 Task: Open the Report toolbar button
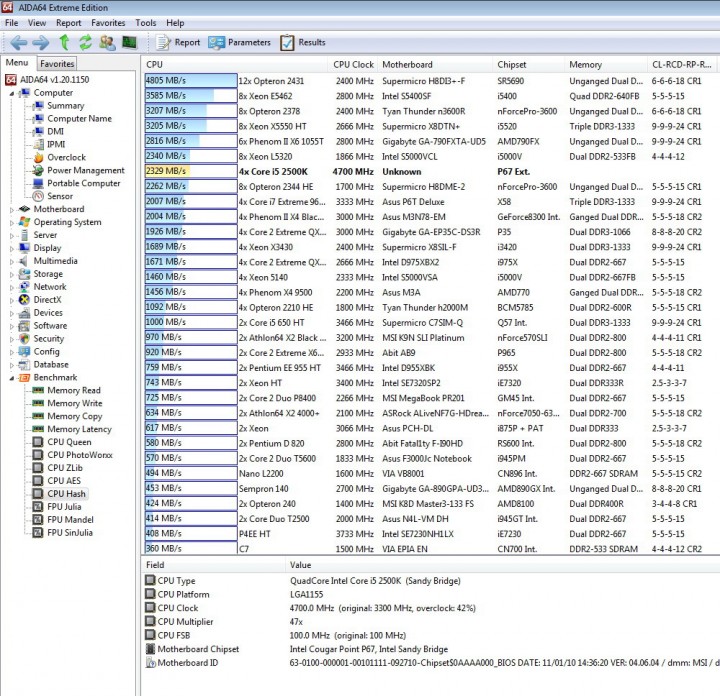coord(178,43)
